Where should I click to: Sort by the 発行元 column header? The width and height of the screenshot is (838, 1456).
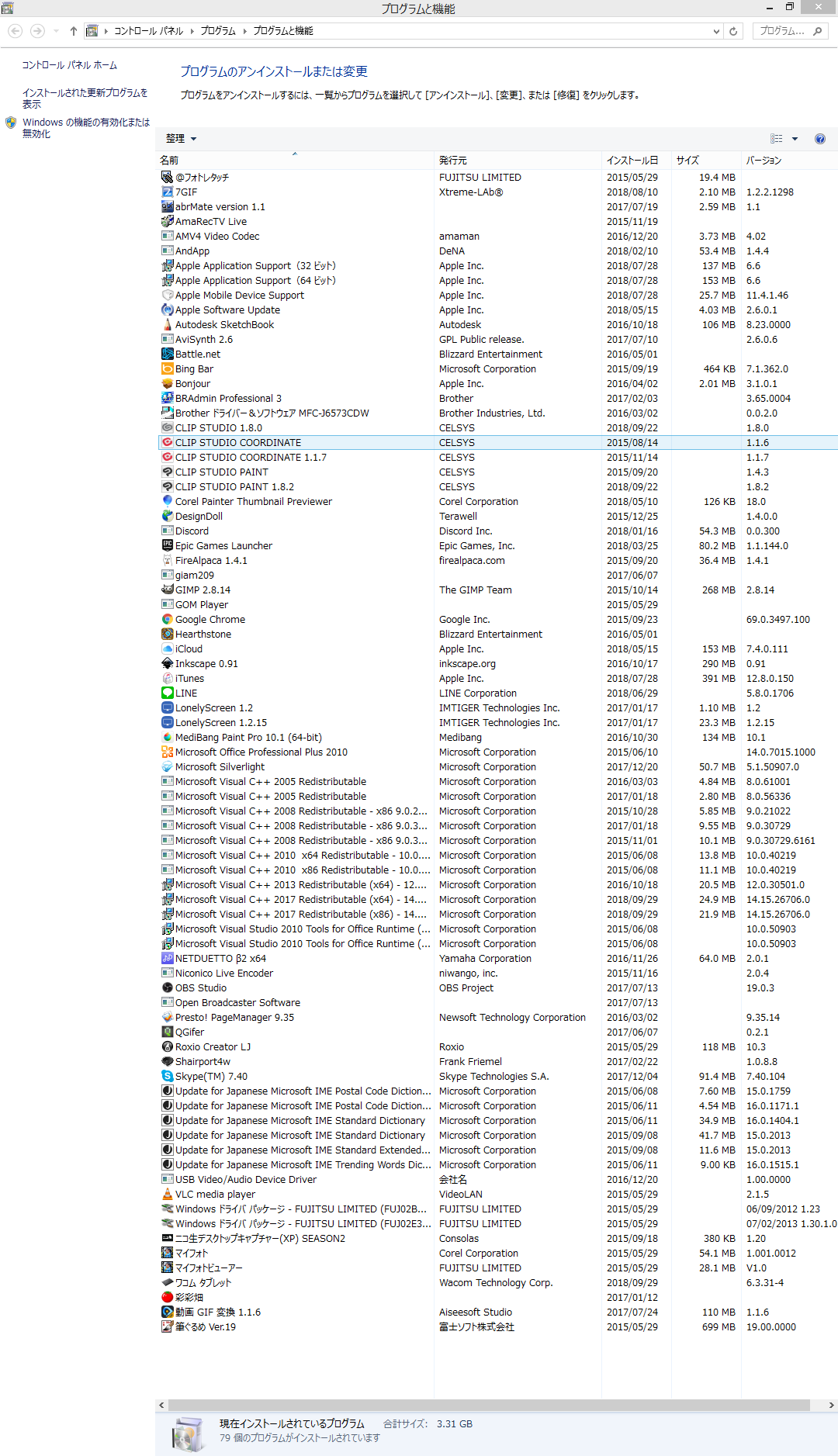click(x=518, y=161)
